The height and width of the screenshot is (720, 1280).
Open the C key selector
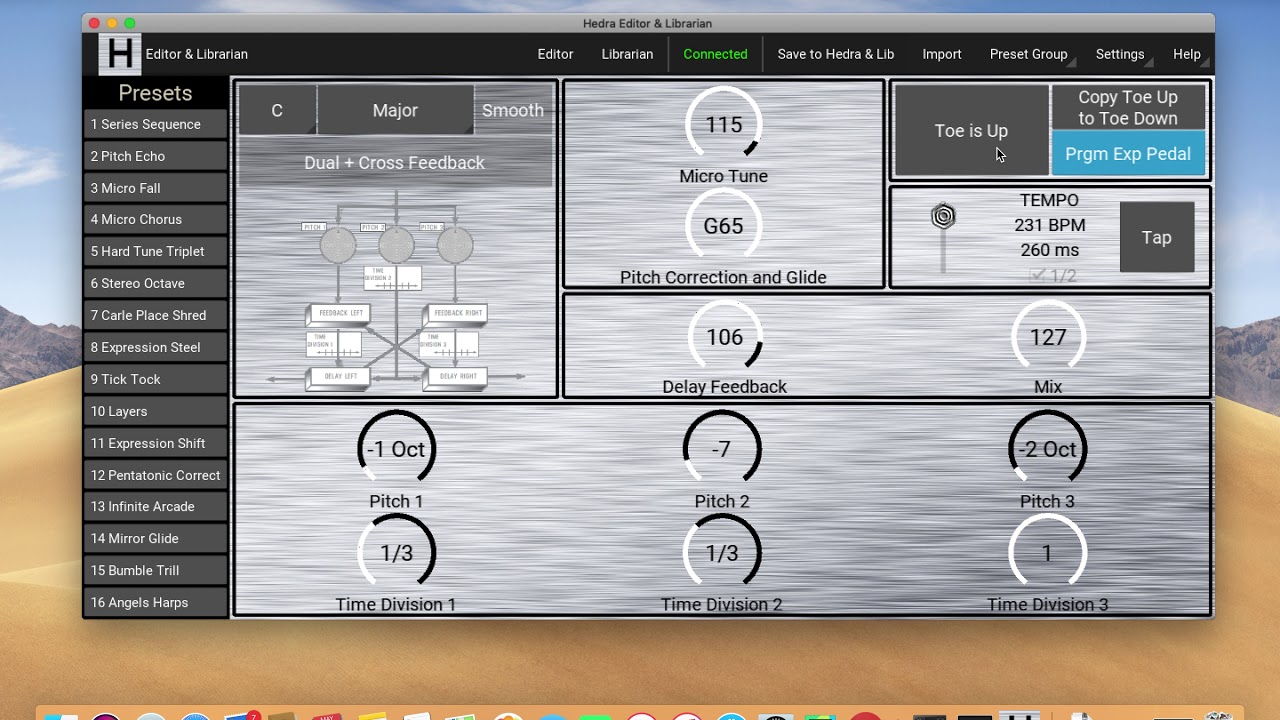coord(277,110)
